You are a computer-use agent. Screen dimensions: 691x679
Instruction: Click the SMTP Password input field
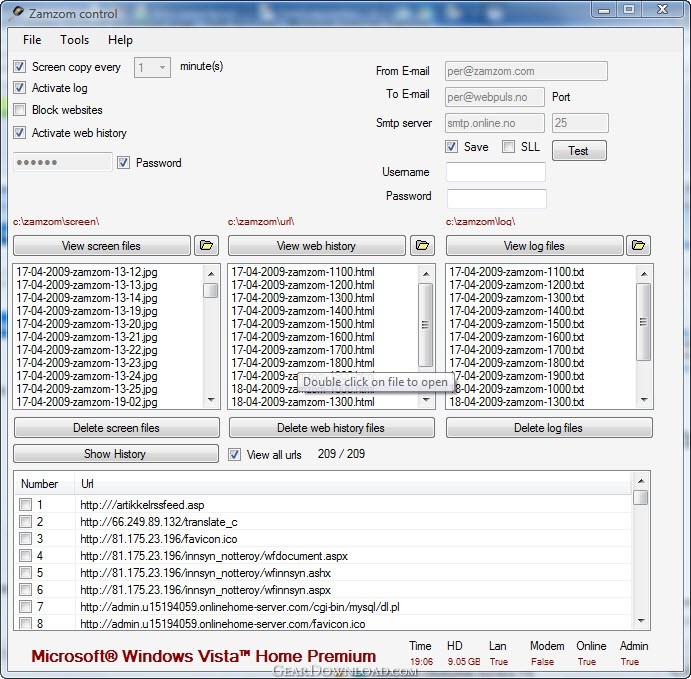tap(497, 199)
